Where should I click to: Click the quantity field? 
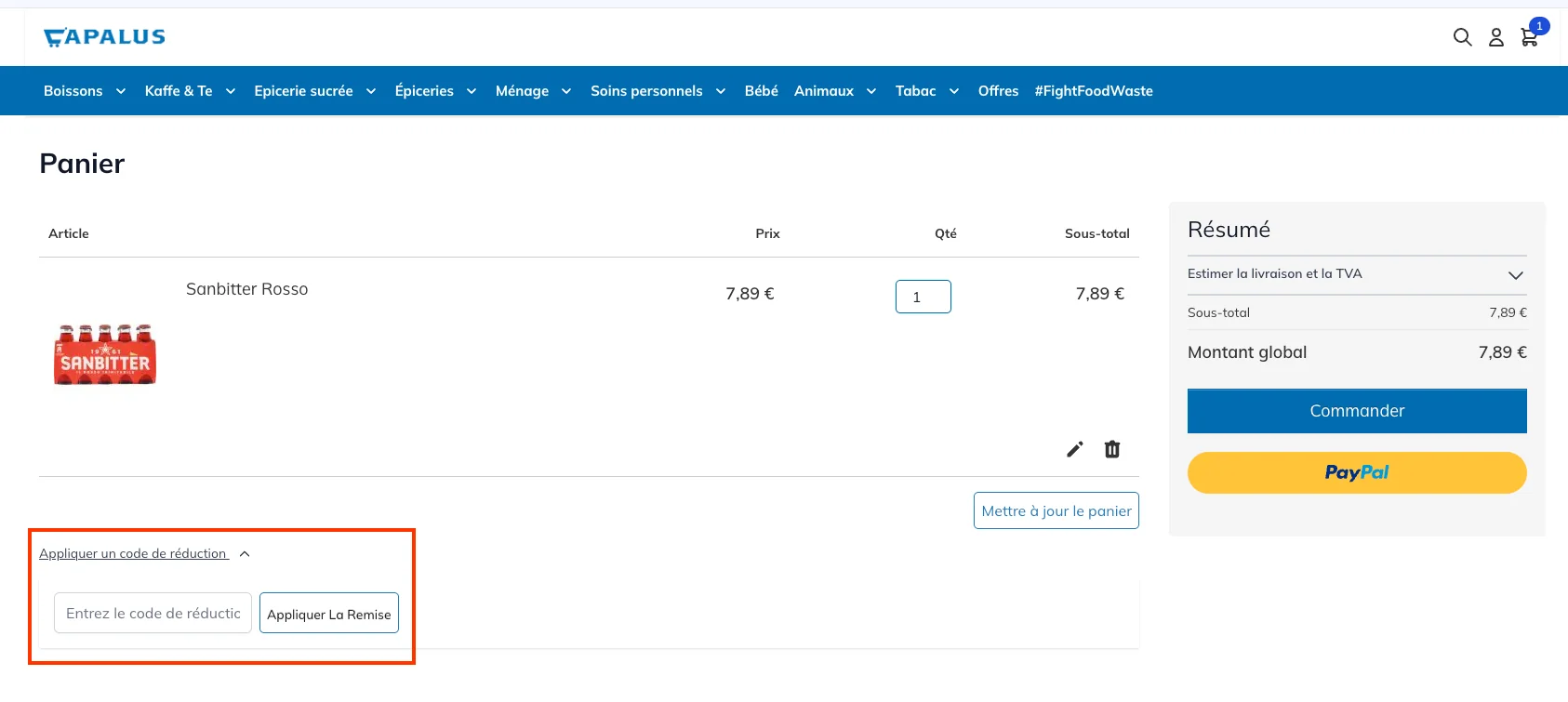[x=923, y=297]
